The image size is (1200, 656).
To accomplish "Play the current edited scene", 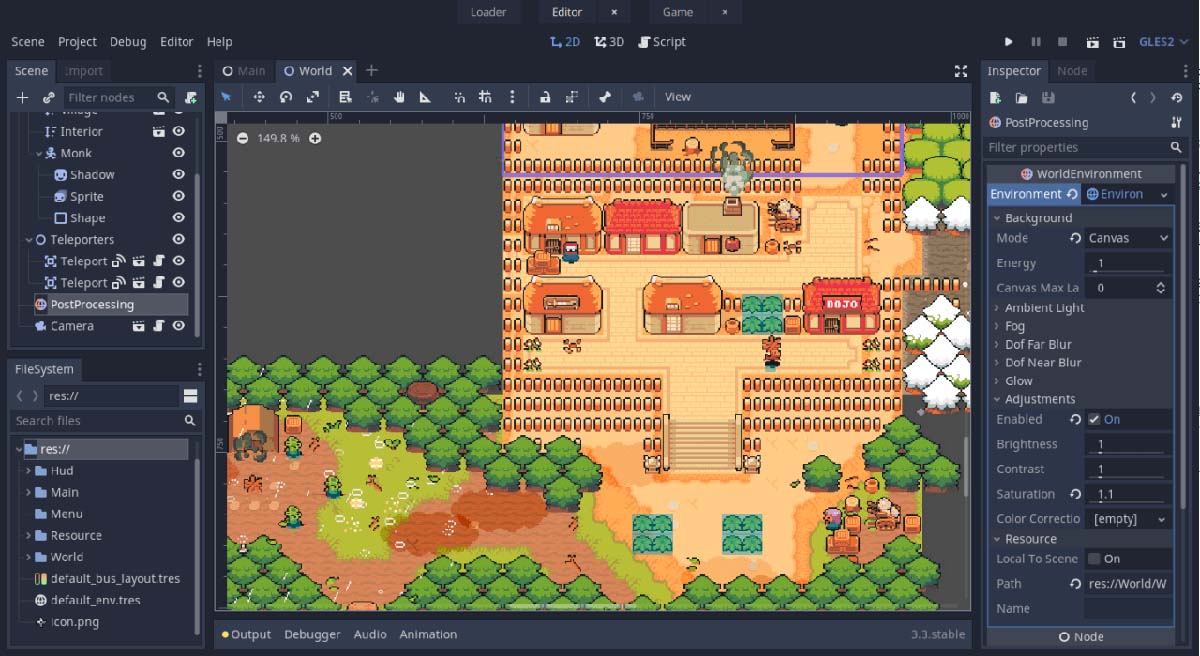I will point(1093,42).
